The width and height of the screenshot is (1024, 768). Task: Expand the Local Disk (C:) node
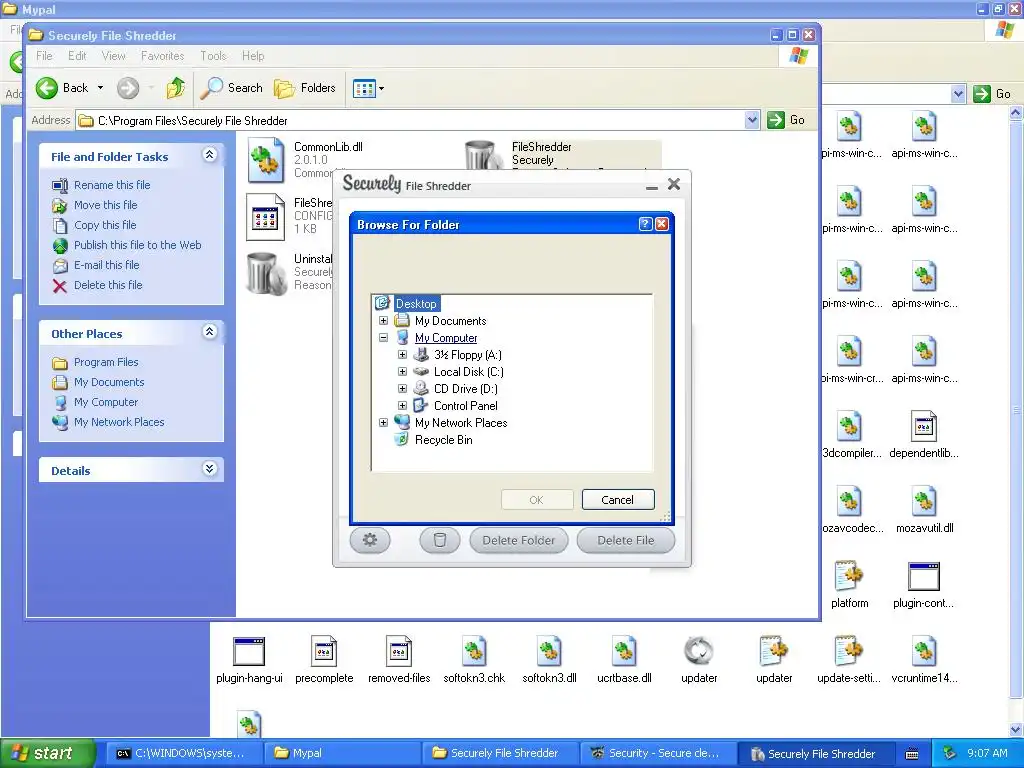click(402, 372)
